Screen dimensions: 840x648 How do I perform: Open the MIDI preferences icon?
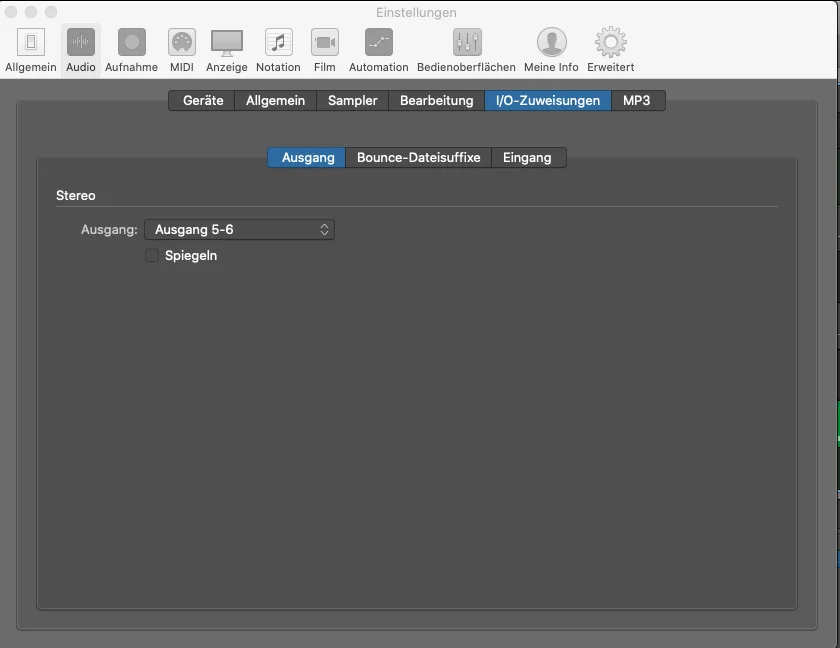tap(182, 42)
